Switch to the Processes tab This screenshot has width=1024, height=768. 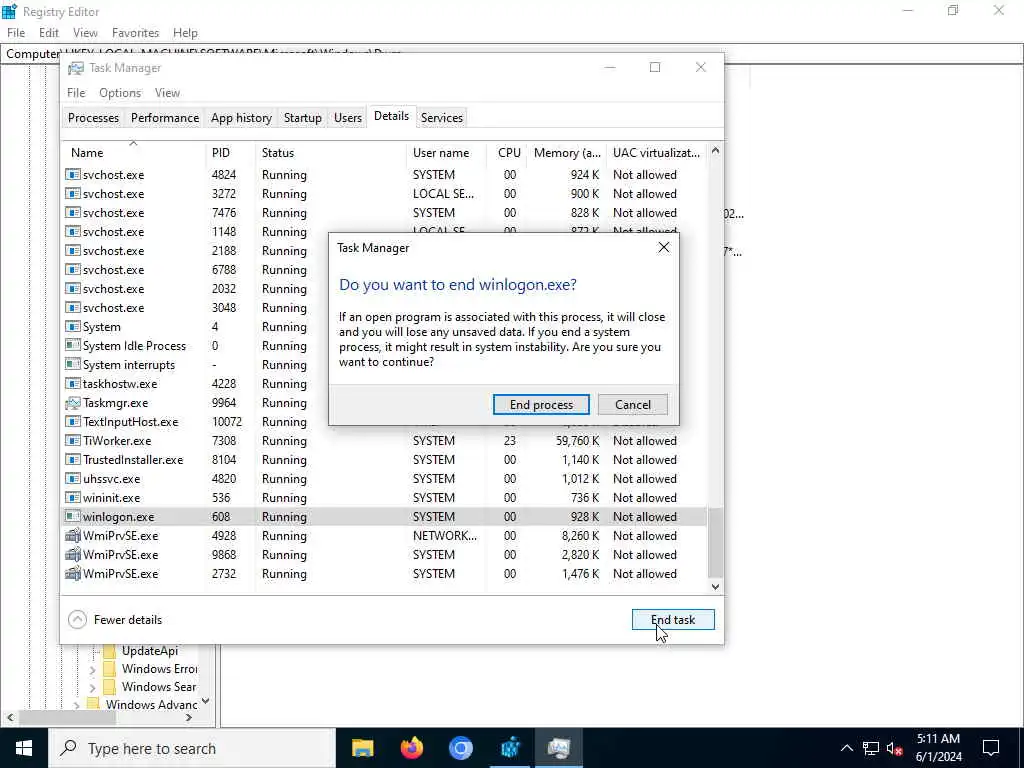(x=93, y=118)
